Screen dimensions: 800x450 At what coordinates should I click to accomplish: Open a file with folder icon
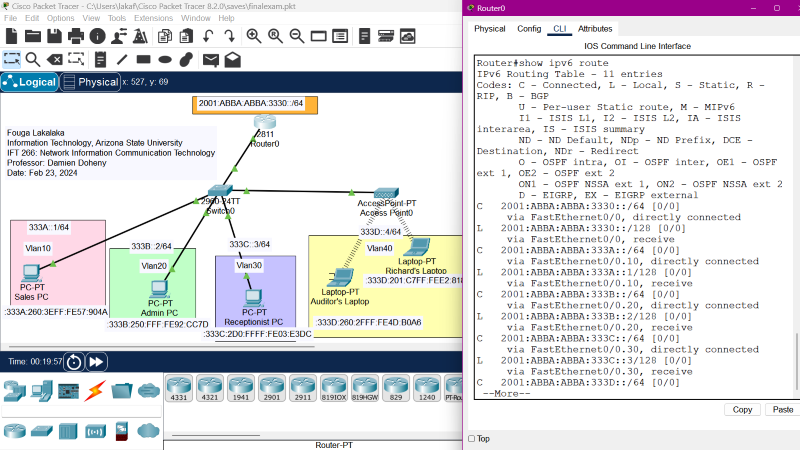point(33,36)
